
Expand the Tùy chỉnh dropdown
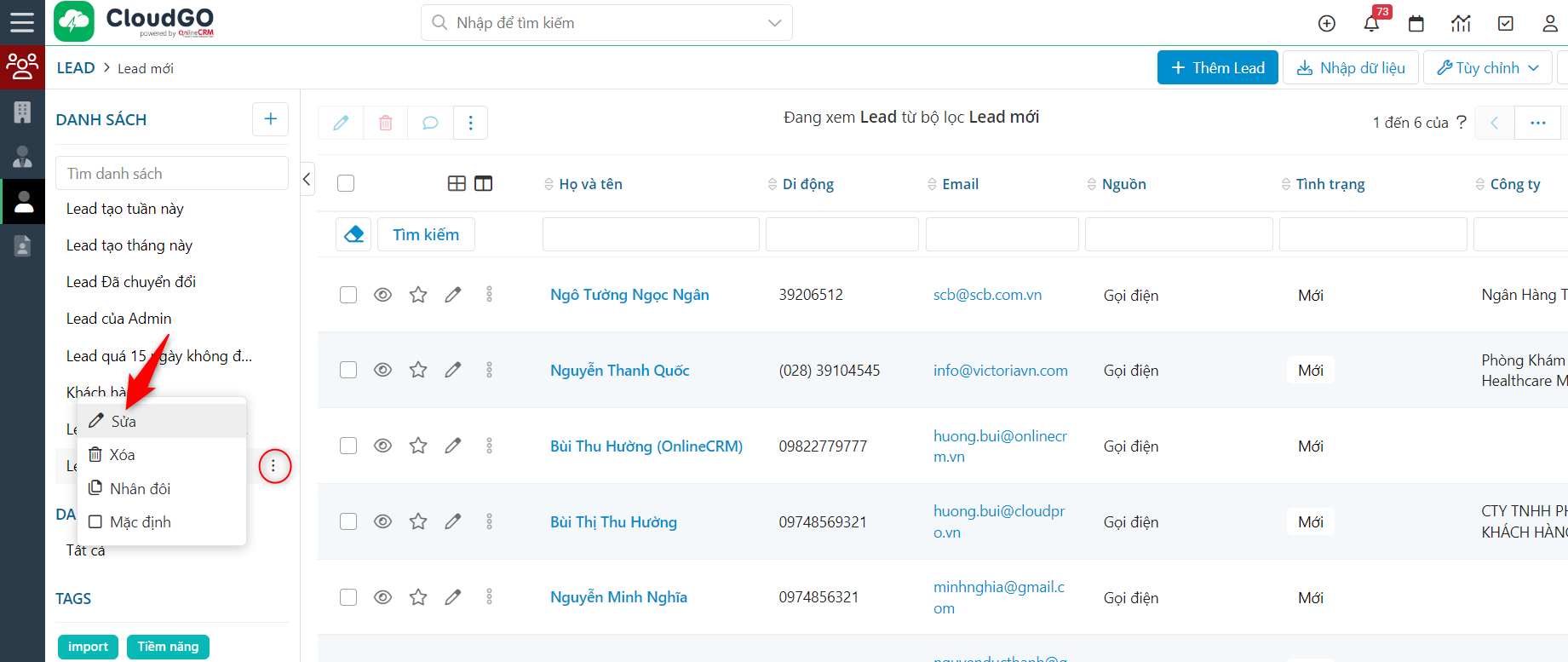click(x=1487, y=68)
